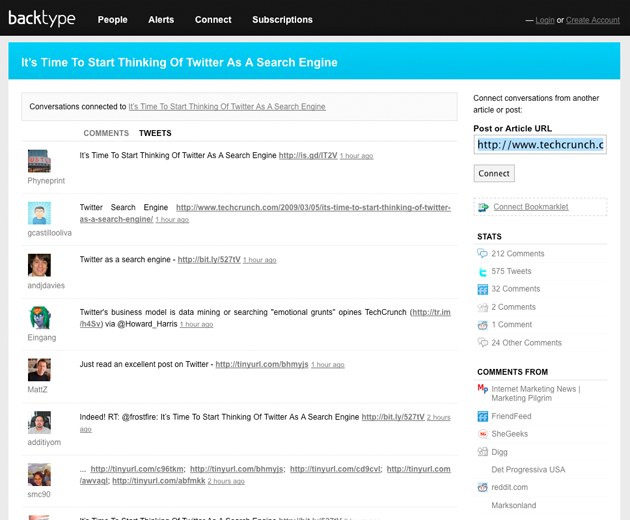Click Eingang's avatar
630x520 pixels.
click(x=39, y=317)
